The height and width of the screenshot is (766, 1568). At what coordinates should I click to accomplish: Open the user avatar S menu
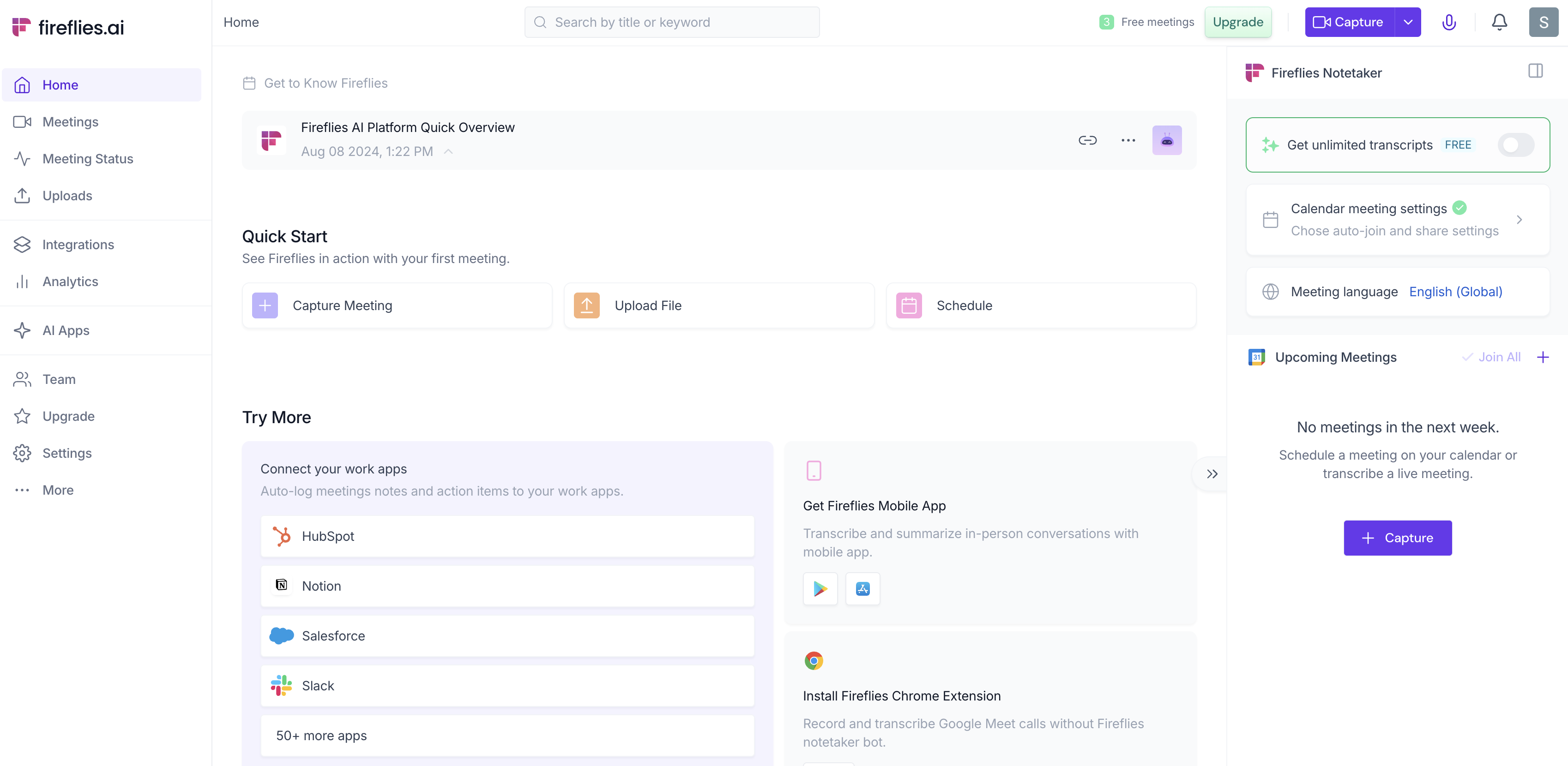click(x=1544, y=23)
